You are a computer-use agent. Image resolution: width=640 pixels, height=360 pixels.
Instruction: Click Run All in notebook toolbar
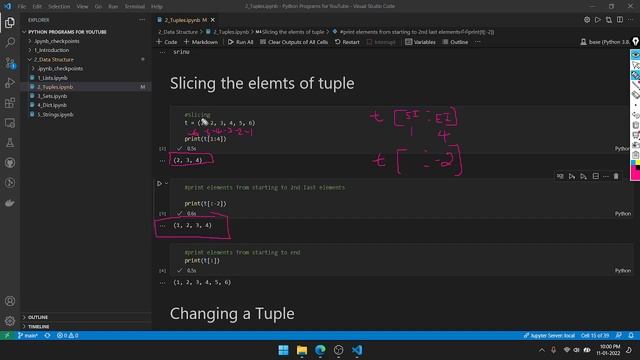[x=240, y=42]
